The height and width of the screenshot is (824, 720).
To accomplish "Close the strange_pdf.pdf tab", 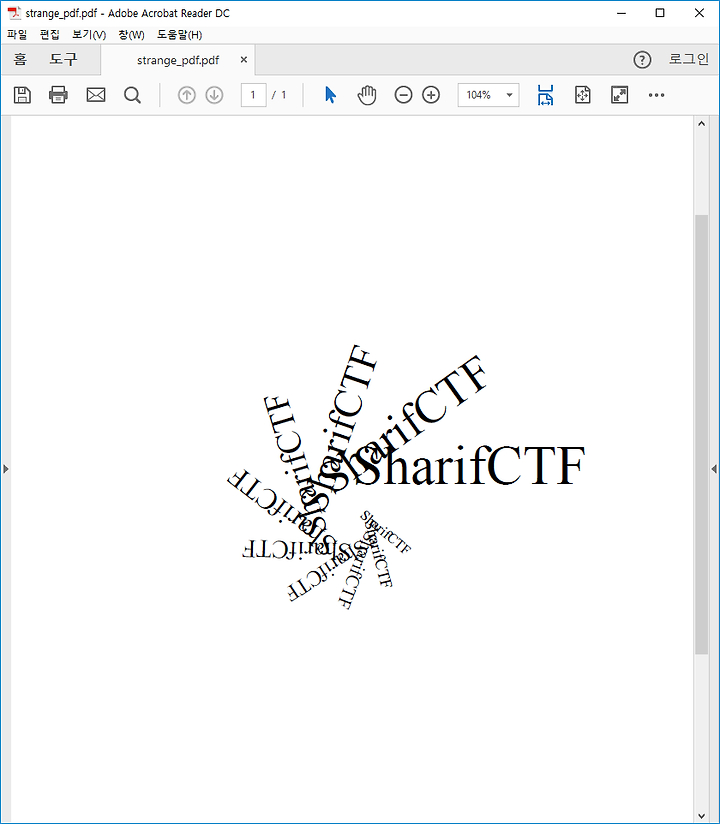I will tap(244, 60).
